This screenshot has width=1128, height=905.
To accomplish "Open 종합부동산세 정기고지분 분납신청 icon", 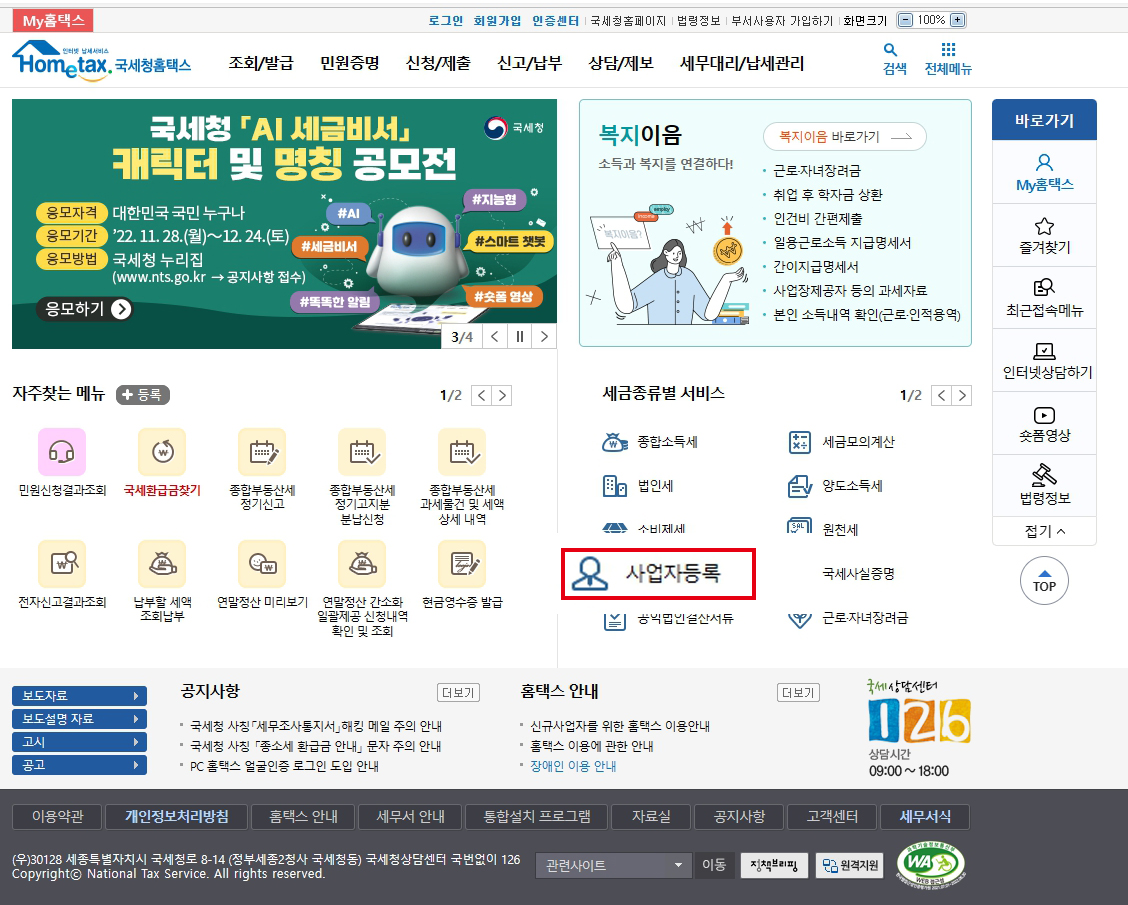I will [363, 452].
